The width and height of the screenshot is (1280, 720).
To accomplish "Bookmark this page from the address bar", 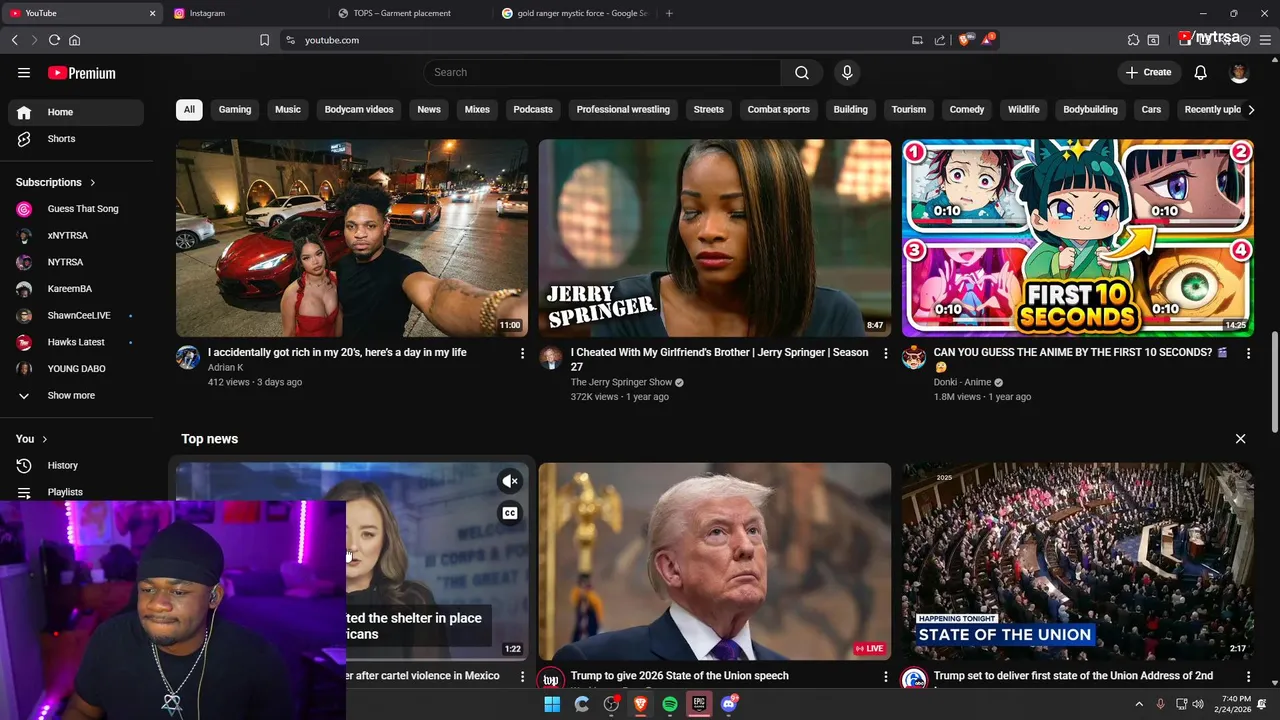I will [264, 40].
